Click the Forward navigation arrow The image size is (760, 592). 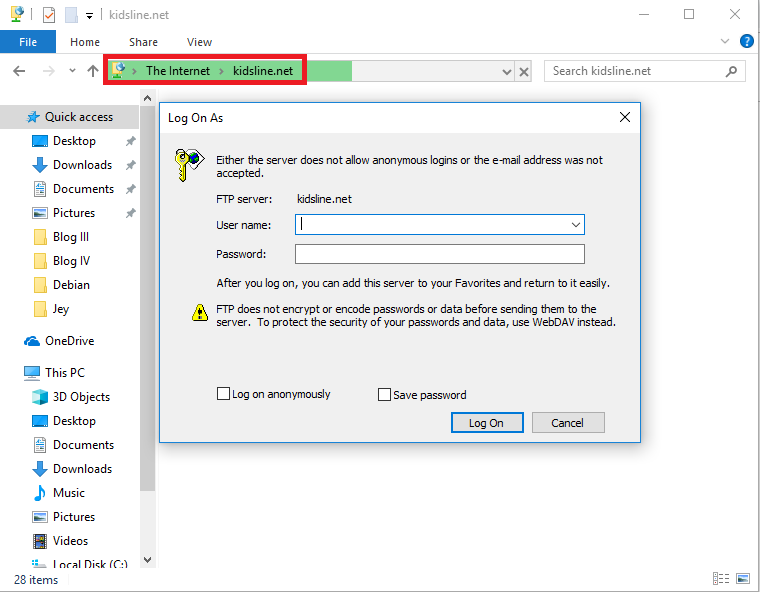(x=48, y=71)
